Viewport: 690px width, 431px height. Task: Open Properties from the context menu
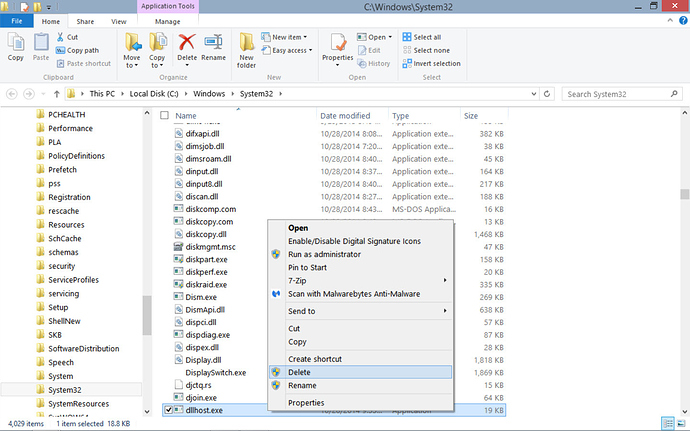click(x=360, y=402)
